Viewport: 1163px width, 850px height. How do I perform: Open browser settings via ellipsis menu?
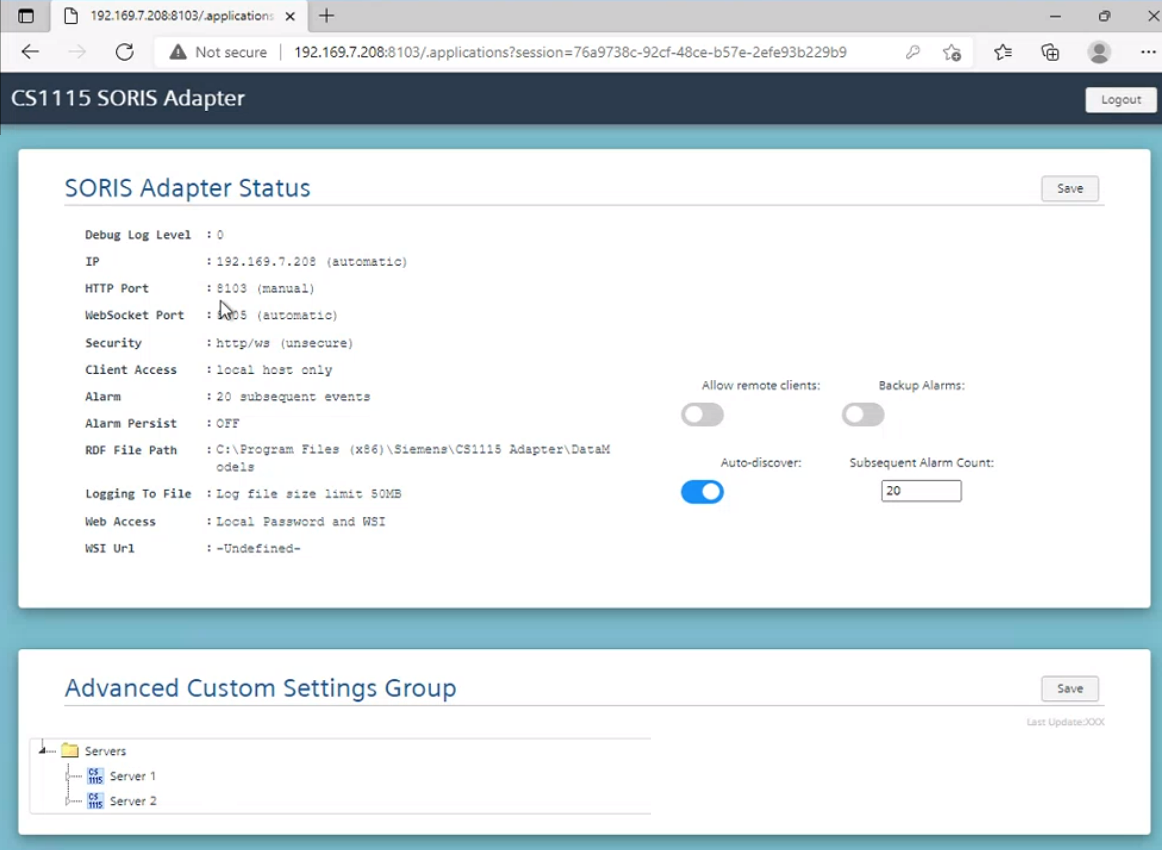coord(1148,52)
